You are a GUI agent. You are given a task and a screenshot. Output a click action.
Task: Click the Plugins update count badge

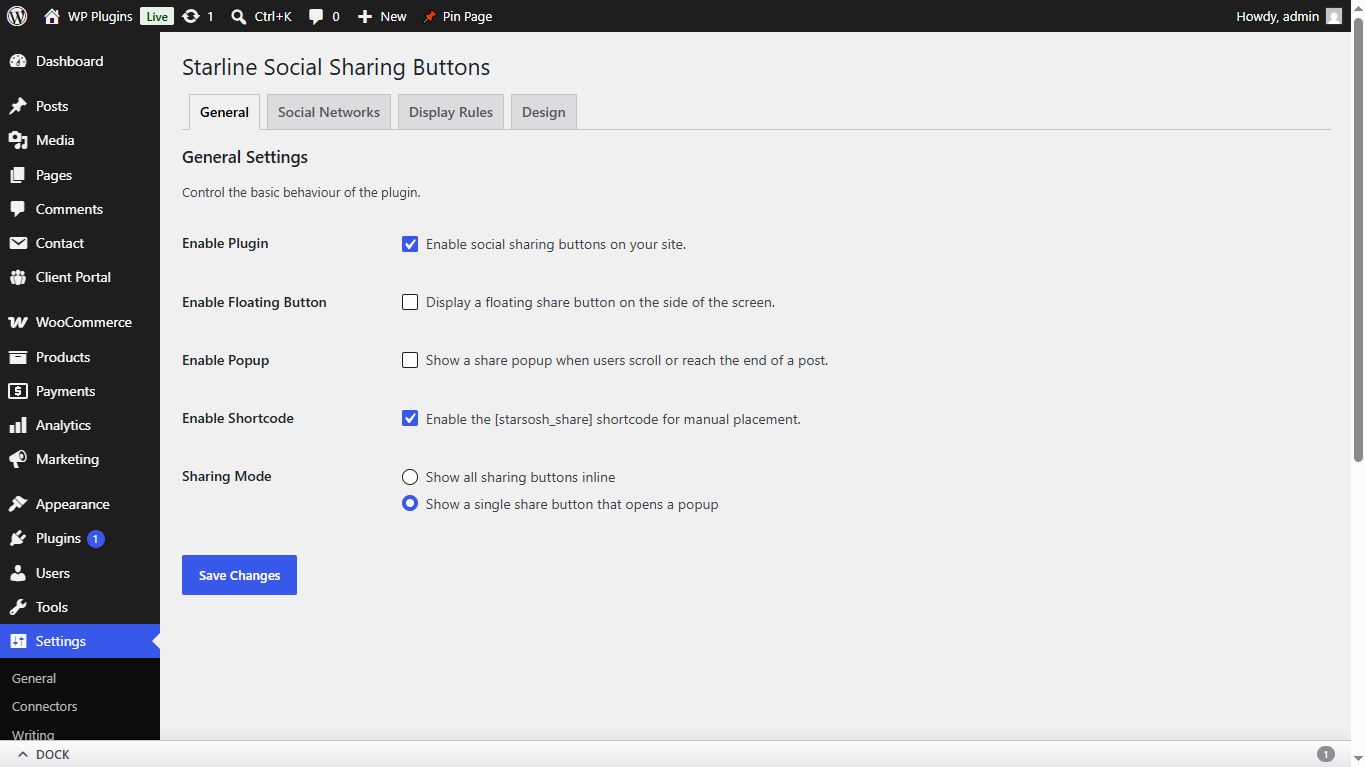96,539
